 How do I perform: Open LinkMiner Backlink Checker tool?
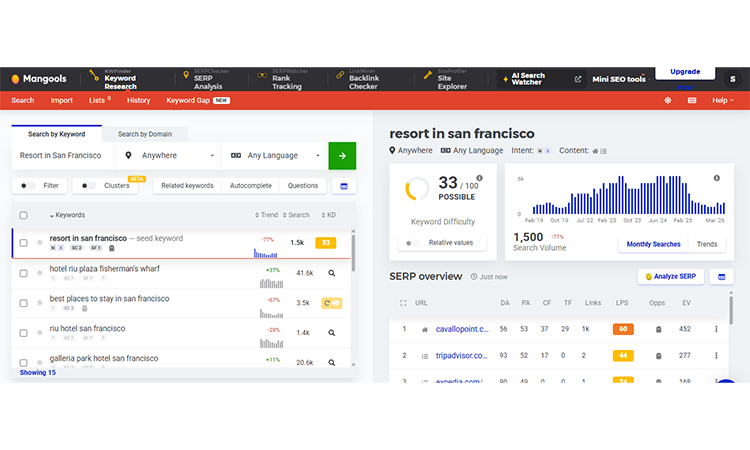(358, 79)
